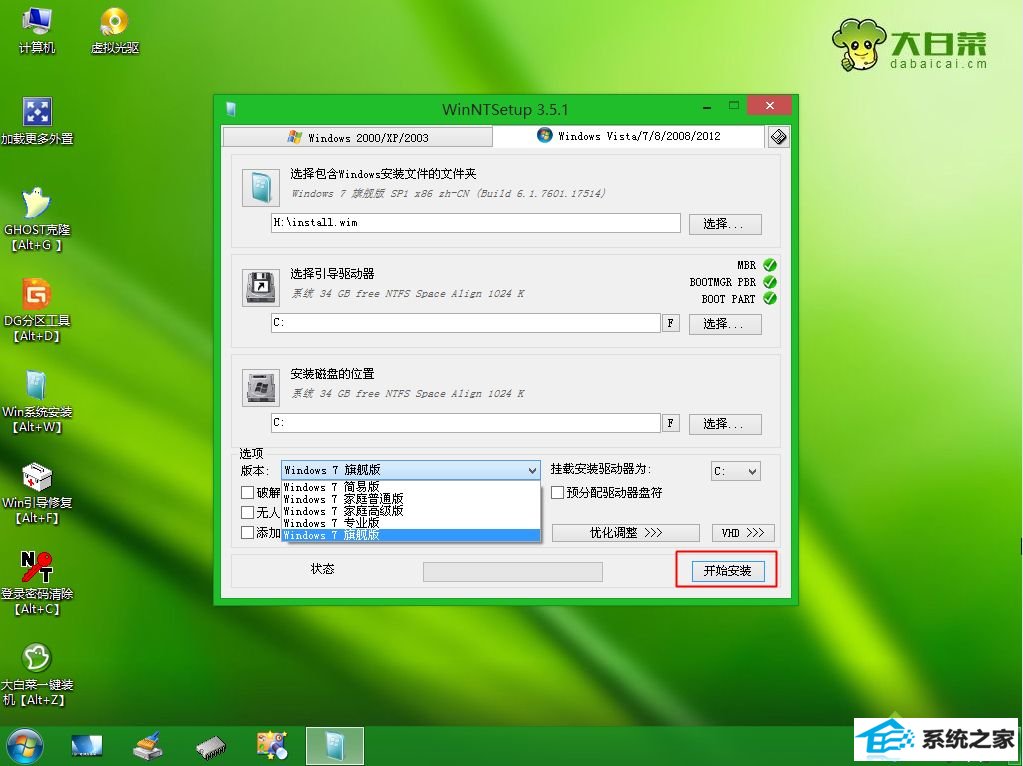Tick the 无人 checkbox in options
The image size is (1023, 766).
point(248,513)
